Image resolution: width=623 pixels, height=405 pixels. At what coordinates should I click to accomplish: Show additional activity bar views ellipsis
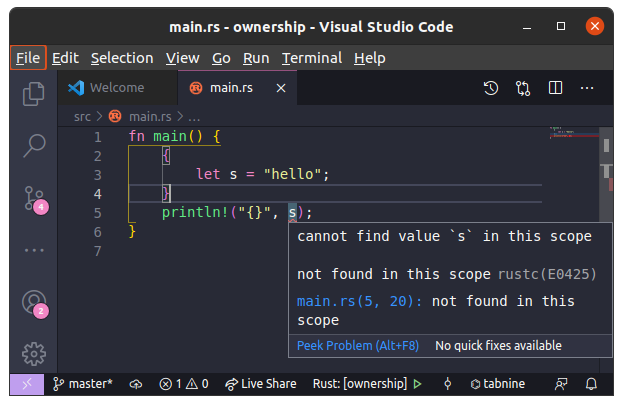pyautogui.click(x=34, y=250)
